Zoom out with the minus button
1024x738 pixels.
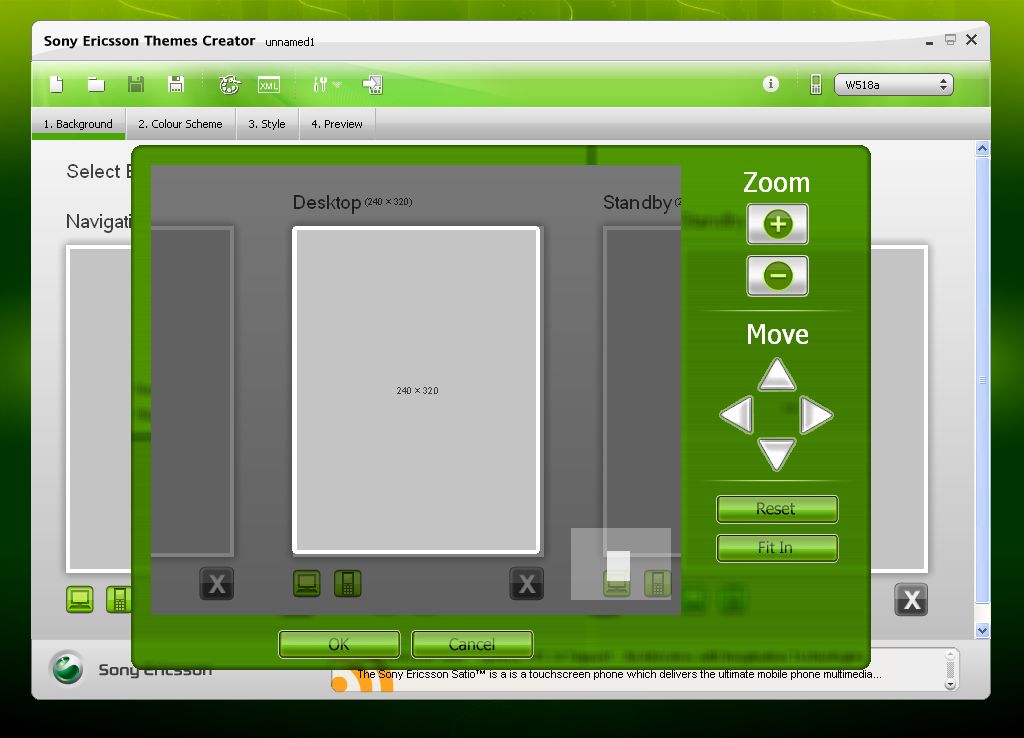[x=777, y=276]
